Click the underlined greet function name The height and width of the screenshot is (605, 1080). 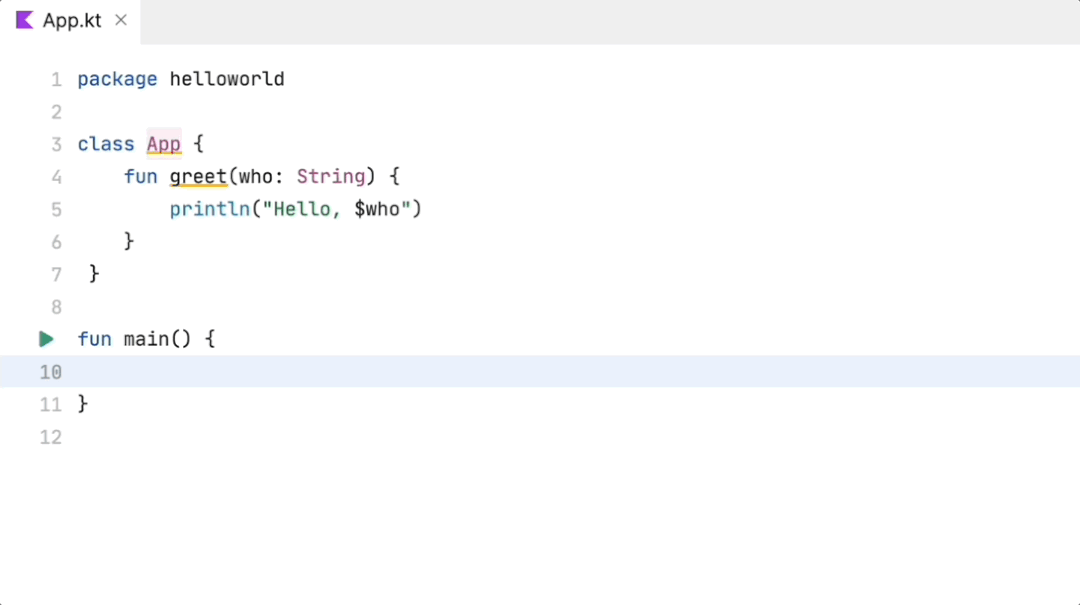[x=198, y=177]
